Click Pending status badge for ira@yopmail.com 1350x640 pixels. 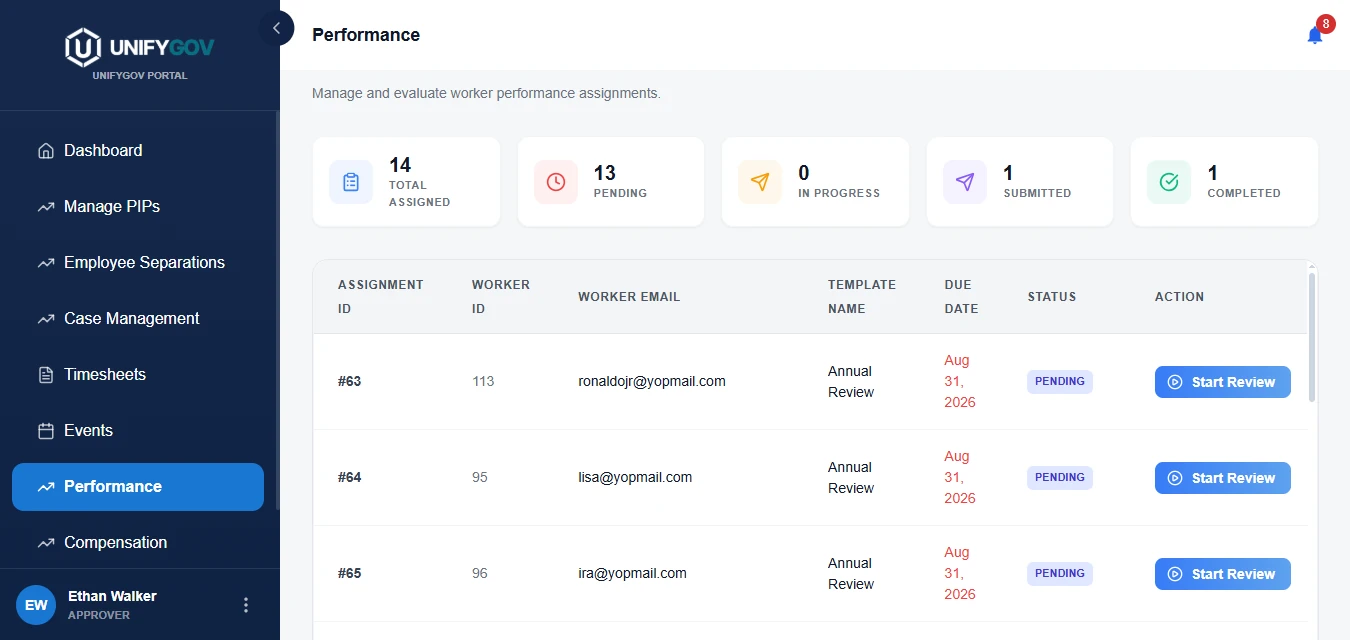pyautogui.click(x=1060, y=574)
